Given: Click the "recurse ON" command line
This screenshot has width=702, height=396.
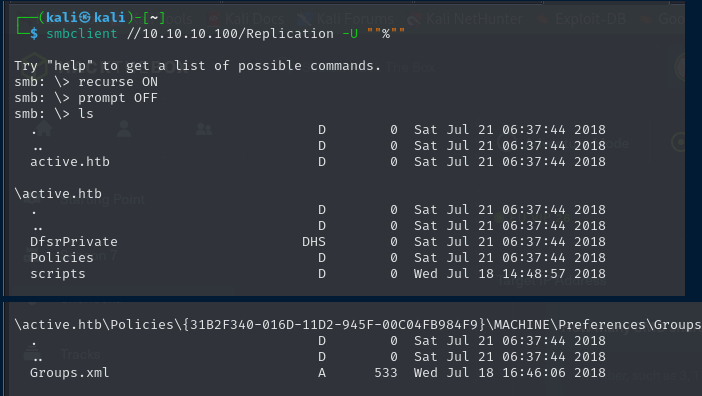Looking at the screenshot, I should [x=86, y=82].
